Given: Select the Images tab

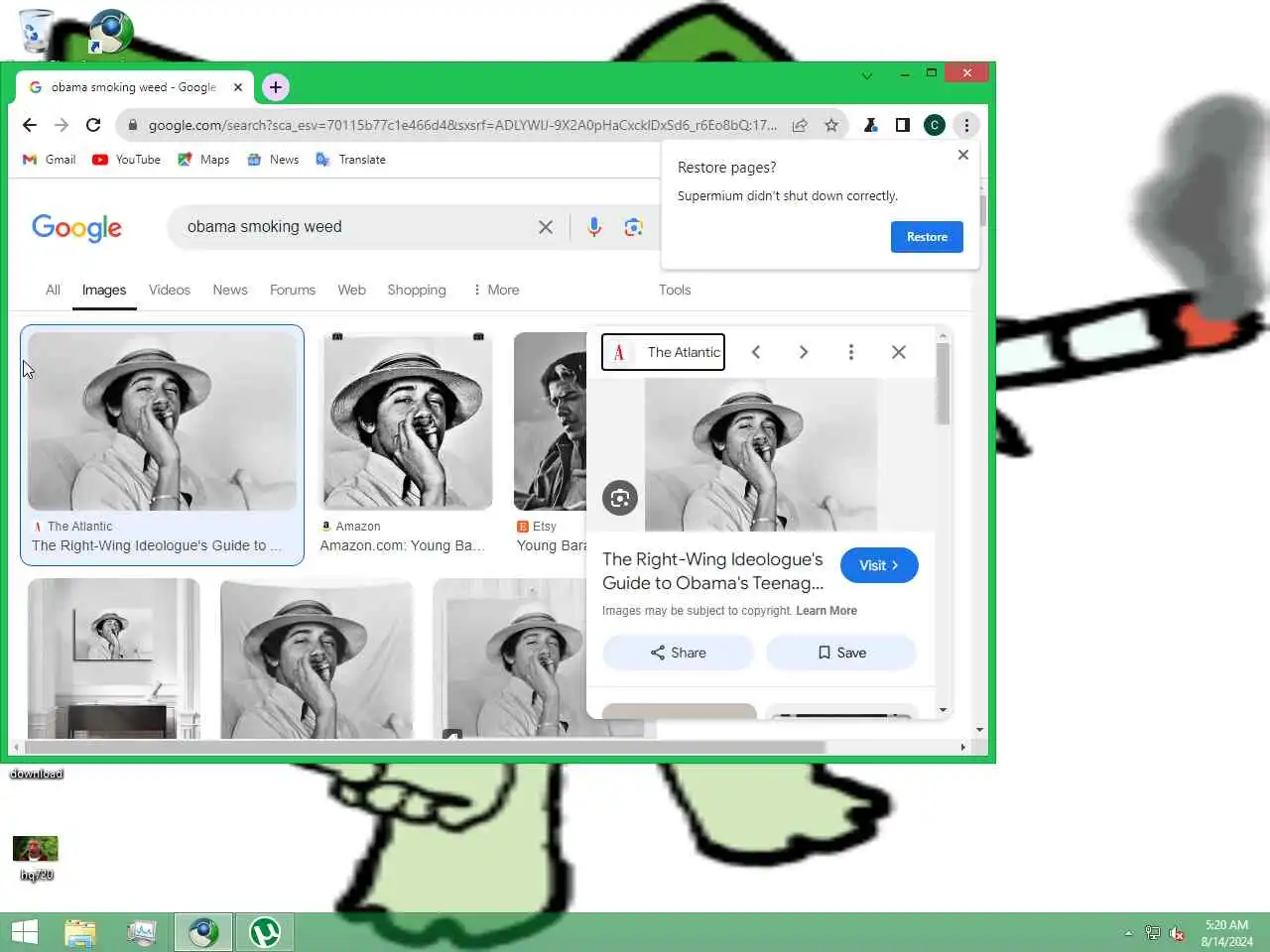Looking at the screenshot, I should [x=104, y=290].
